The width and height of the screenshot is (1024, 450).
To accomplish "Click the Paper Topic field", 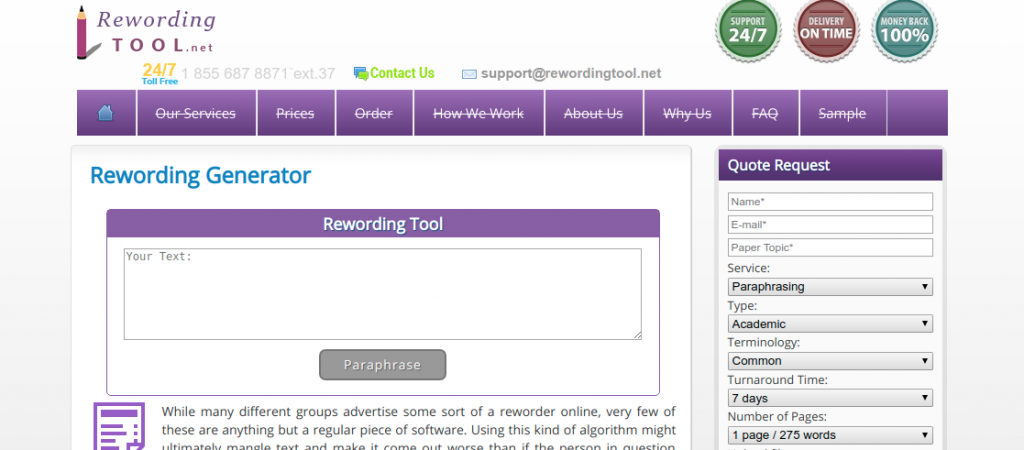I will click(830, 248).
